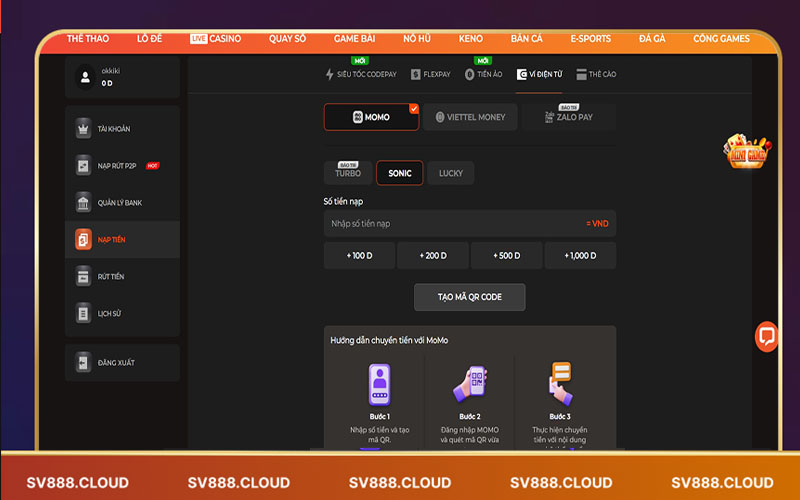Choose the Sonic channel
The width and height of the screenshot is (800, 500).
click(399, 173)
